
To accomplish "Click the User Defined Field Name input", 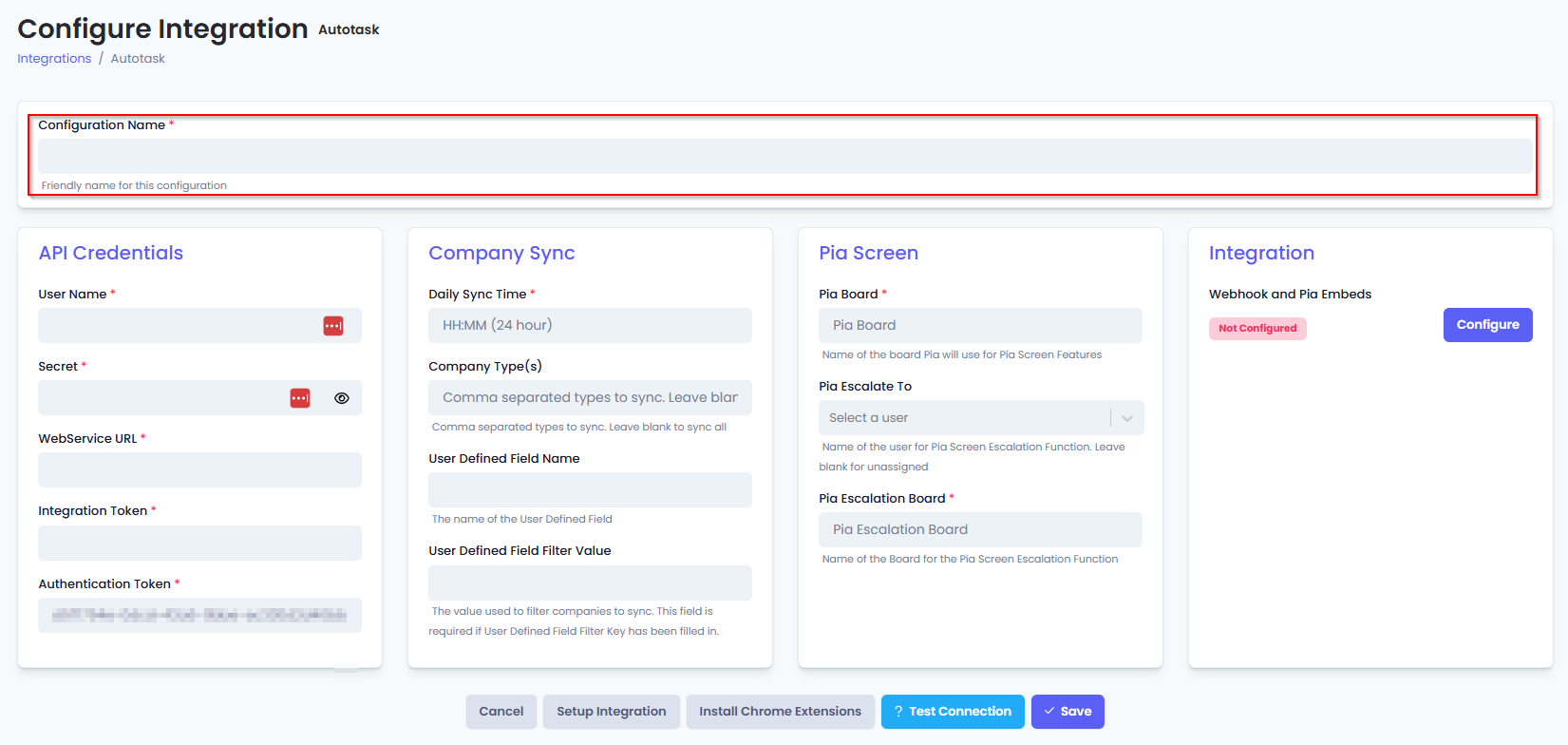I will coord(590,490).
